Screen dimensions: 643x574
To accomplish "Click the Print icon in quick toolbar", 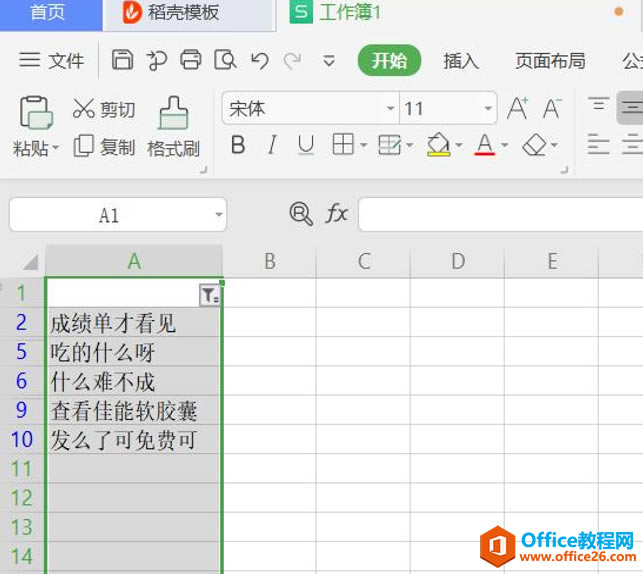I will 191,60.
